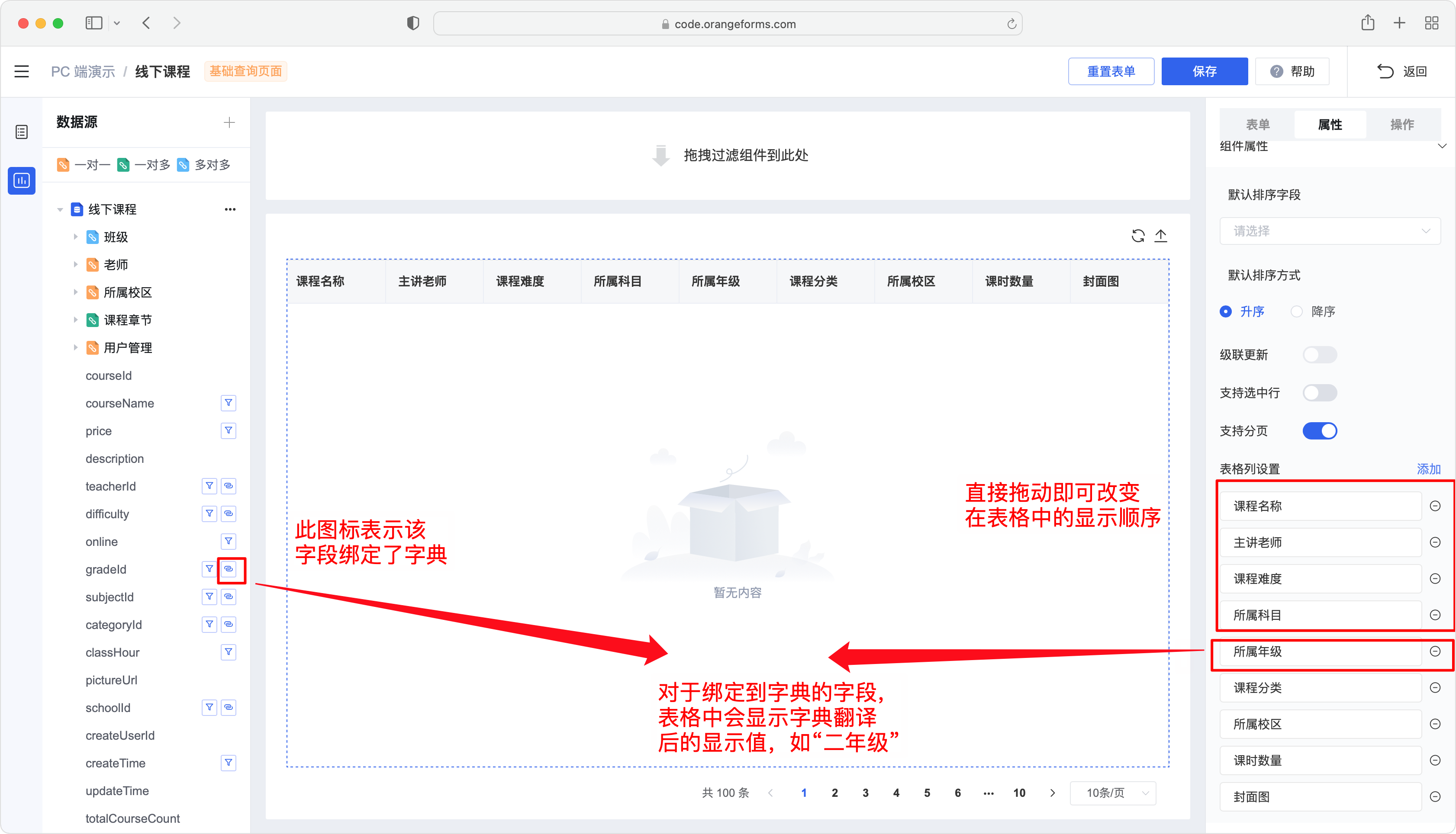Image resolution: width=1456 pixels, height=834 pixels.
Task: Click the filter icon beside price
Action: click(229, 431)
